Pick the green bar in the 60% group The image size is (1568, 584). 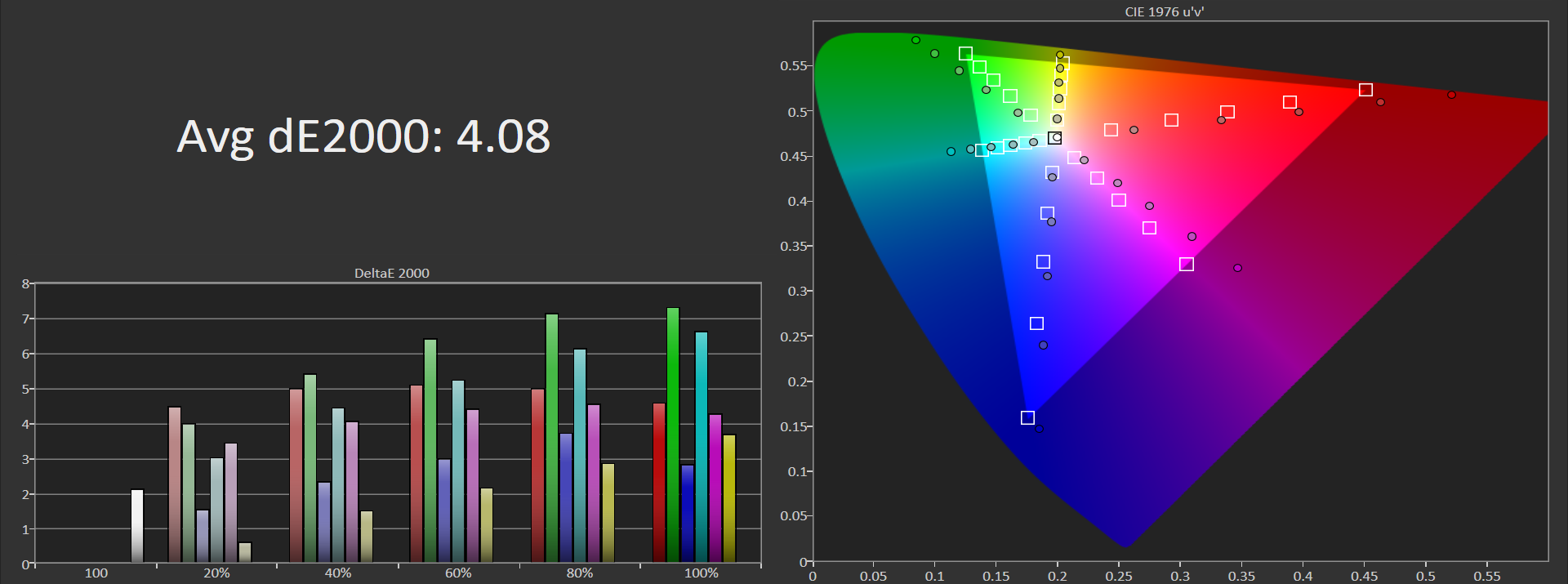coord(430,451)
